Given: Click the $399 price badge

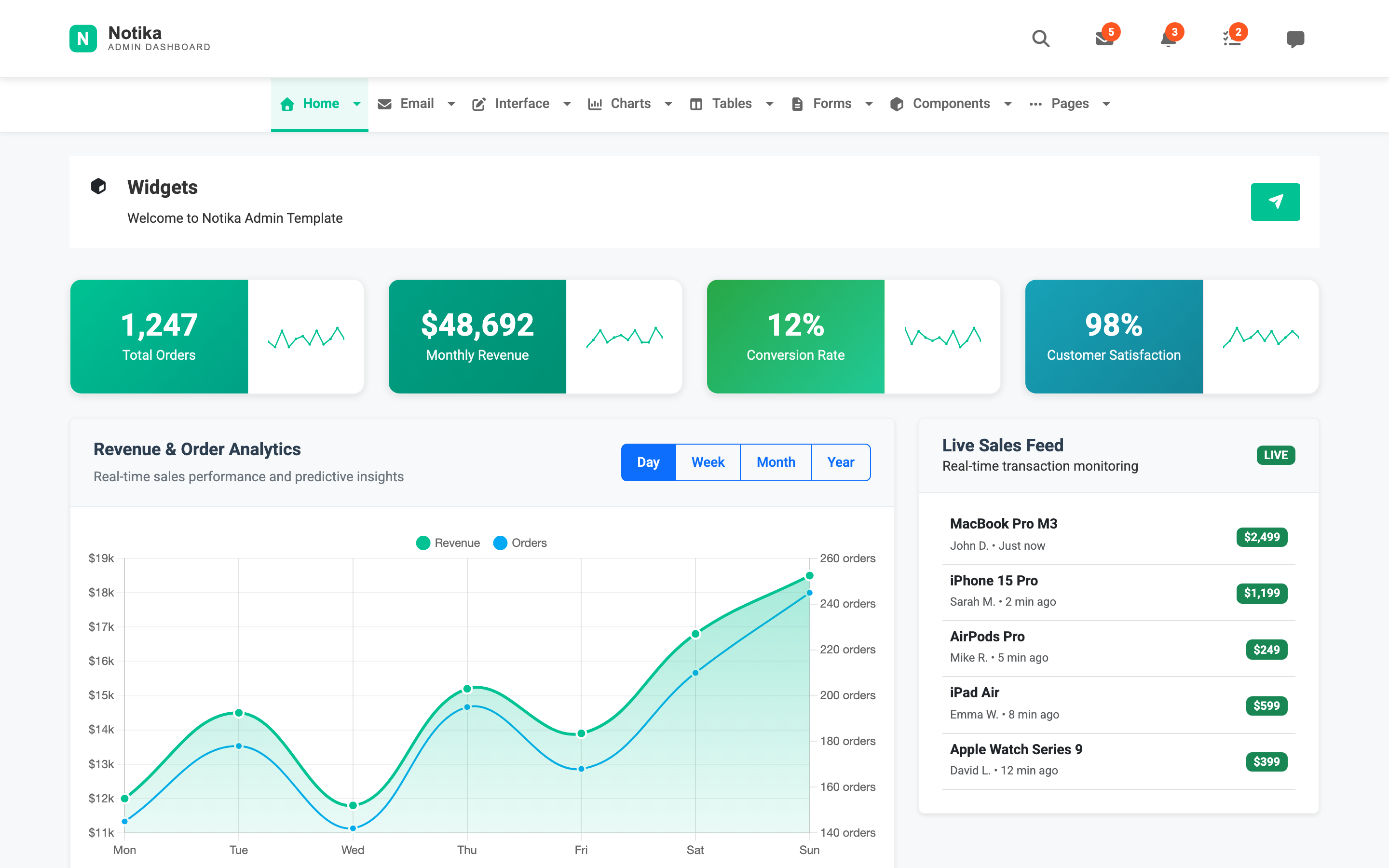Looking at the screenshot, I should (x=1266, y=762).
